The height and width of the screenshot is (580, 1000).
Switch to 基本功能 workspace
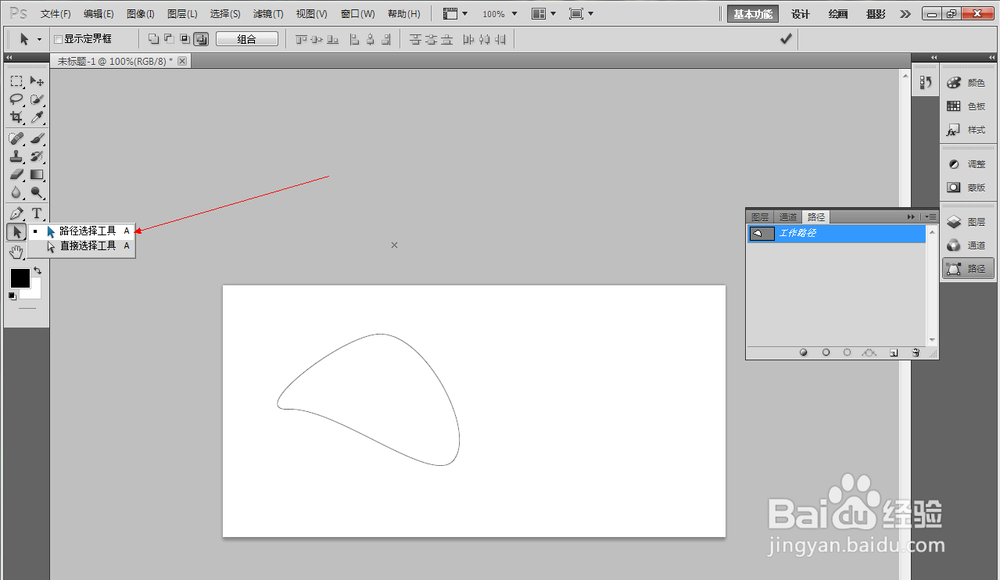753,14
